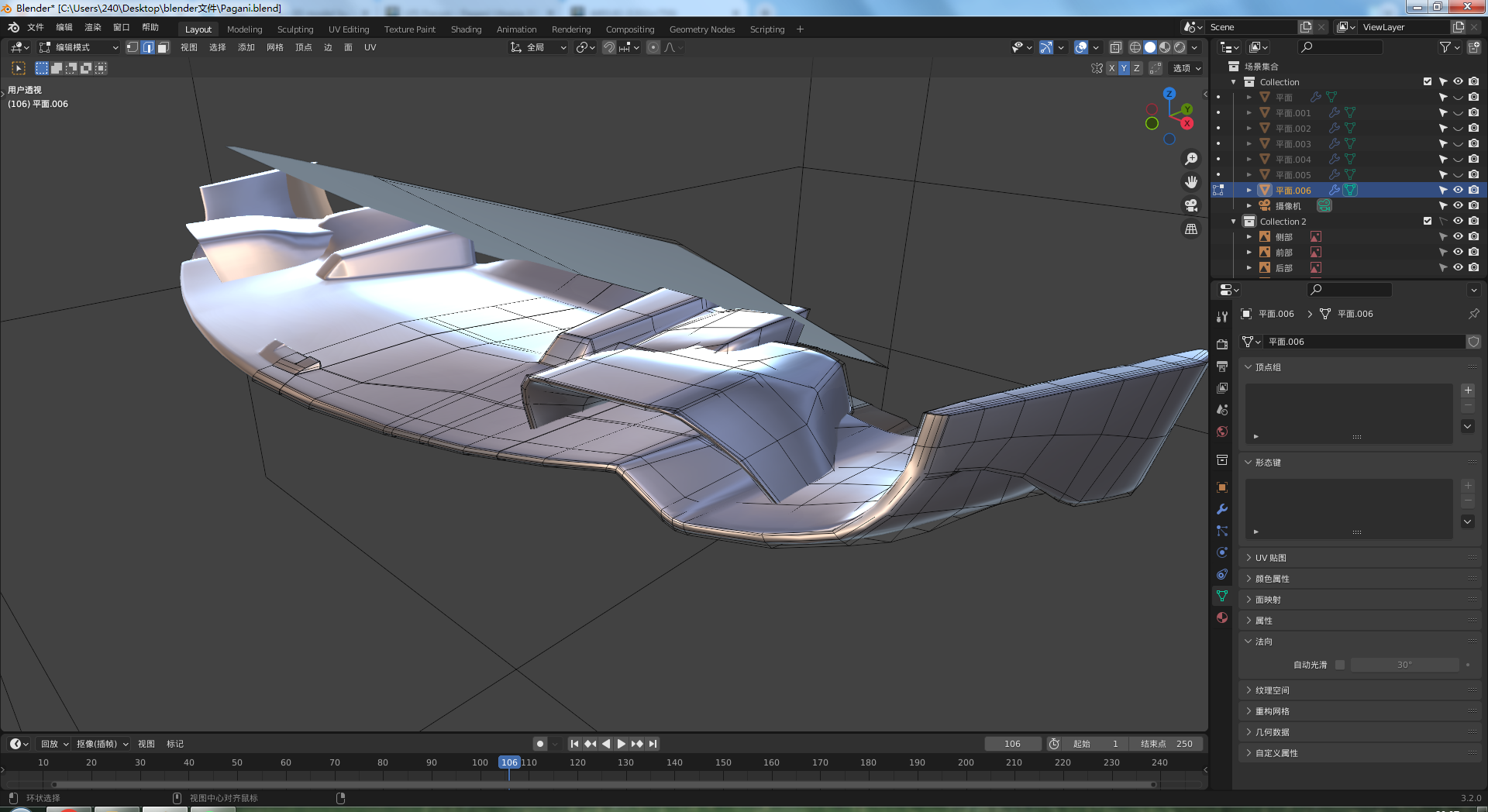Click the timeline horizontal scrollbar

(x=604, y=784)
